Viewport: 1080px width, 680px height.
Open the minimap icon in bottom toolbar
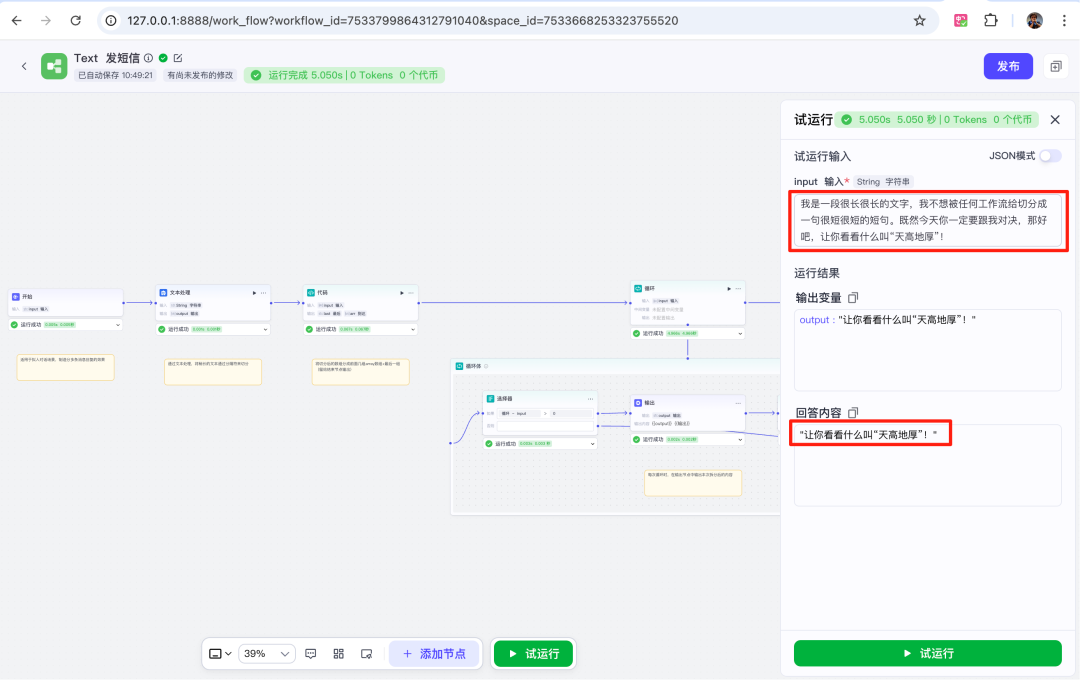point(366,654)
